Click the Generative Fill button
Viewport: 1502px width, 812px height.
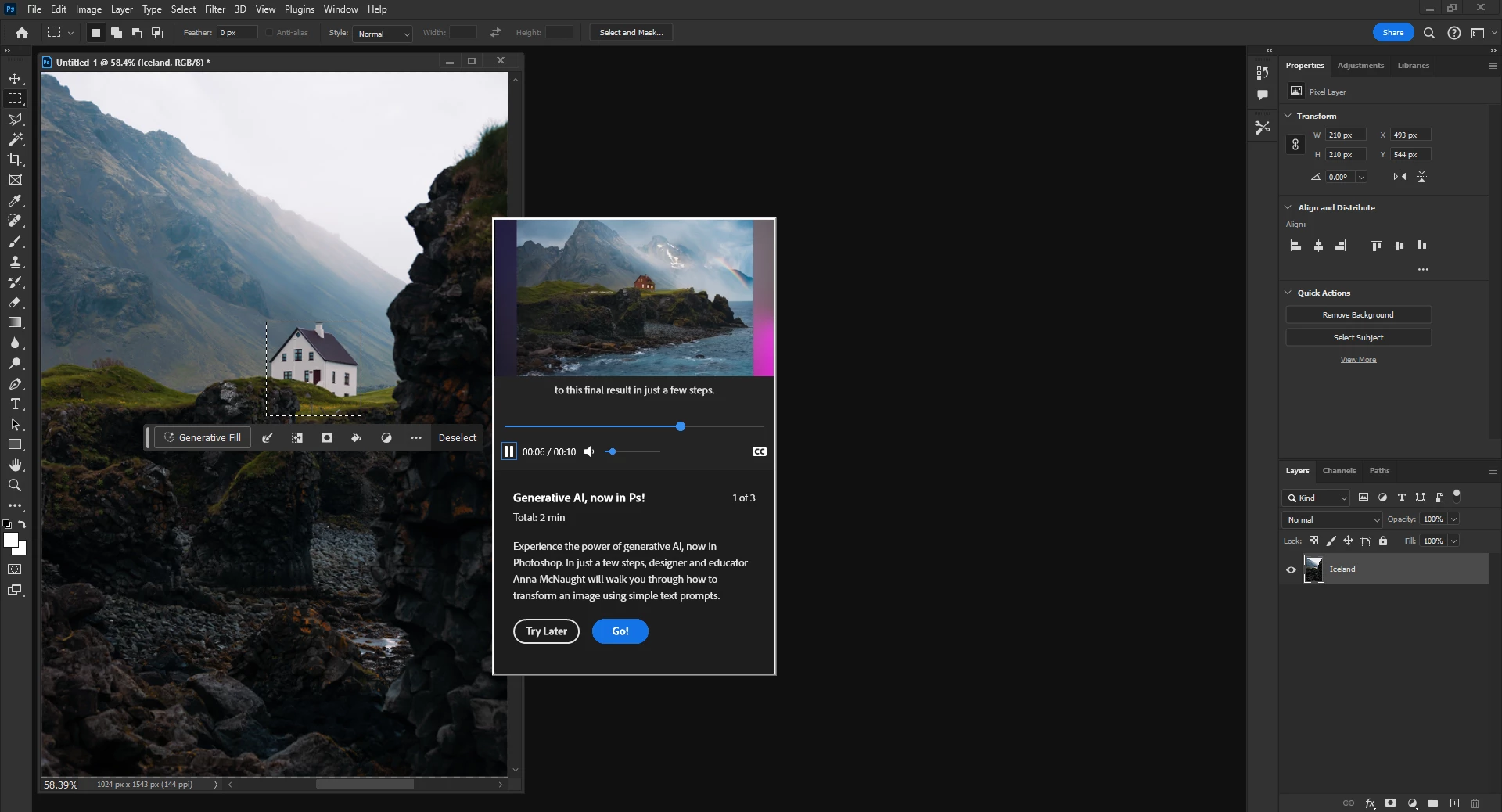[203, 438]
